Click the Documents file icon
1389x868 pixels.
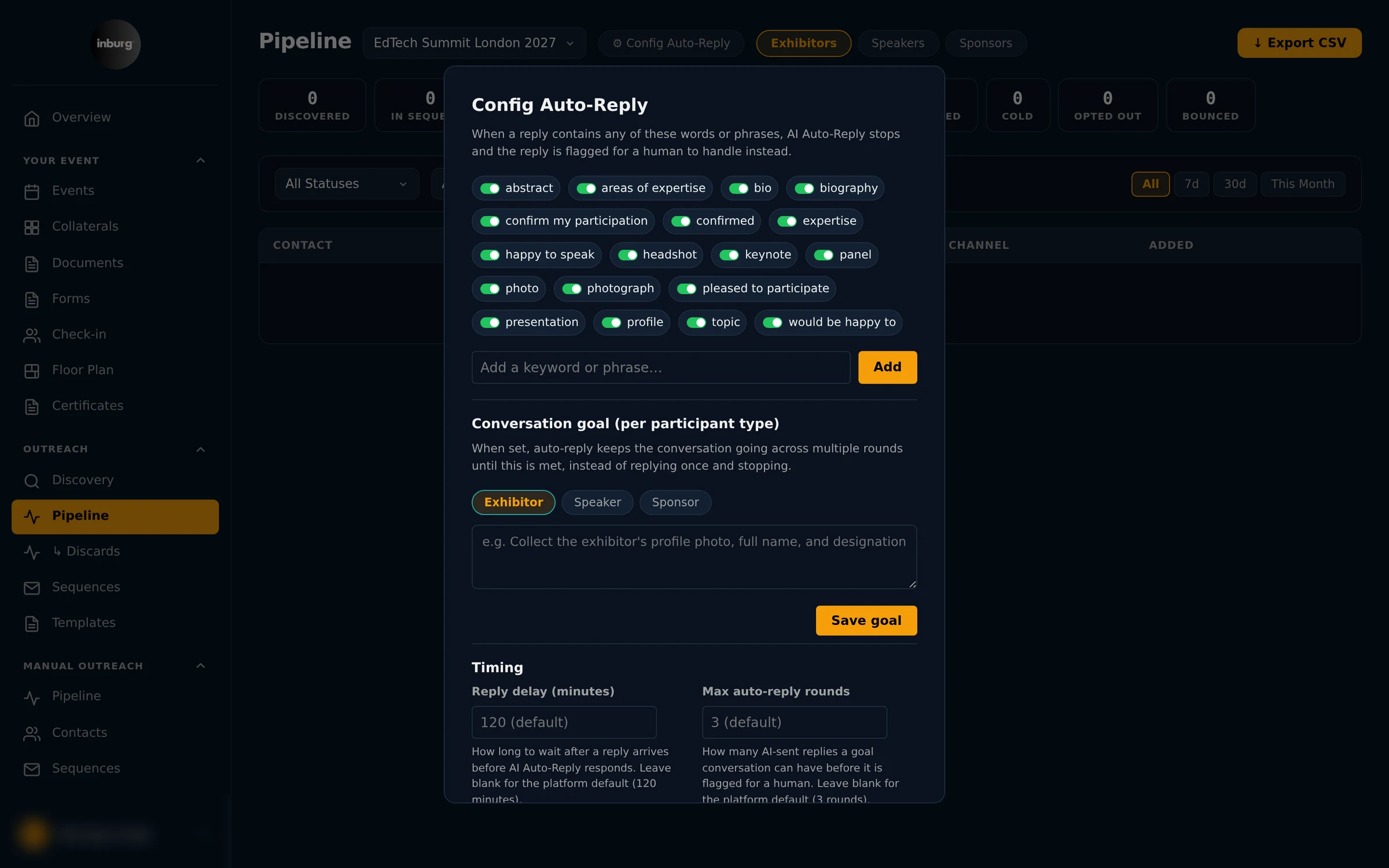[32, 264]
